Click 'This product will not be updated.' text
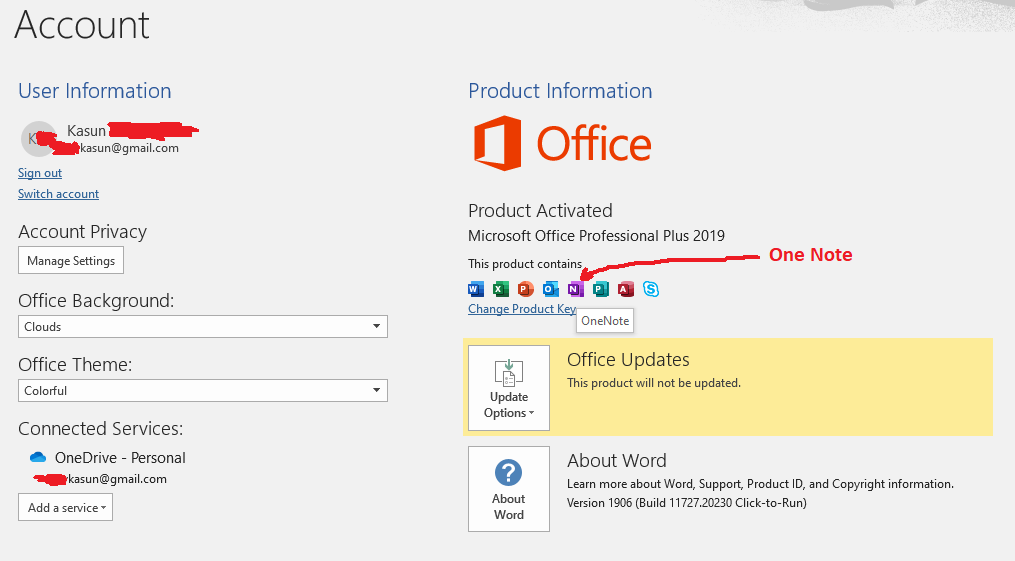 click(x=654, y=383)
